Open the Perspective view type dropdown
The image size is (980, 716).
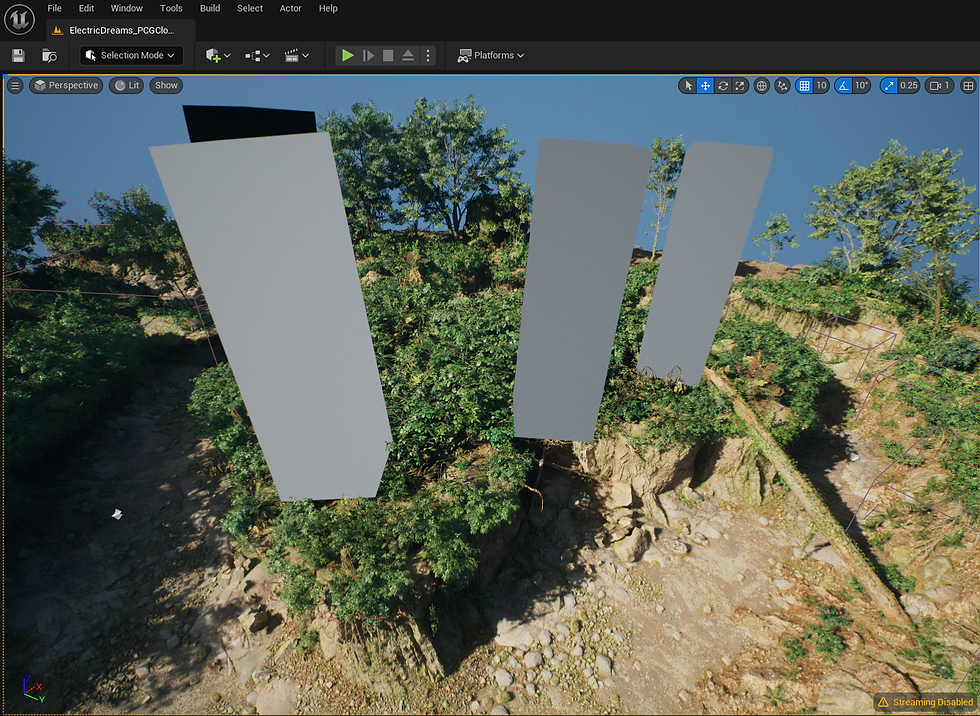click(x=66, y=86)
